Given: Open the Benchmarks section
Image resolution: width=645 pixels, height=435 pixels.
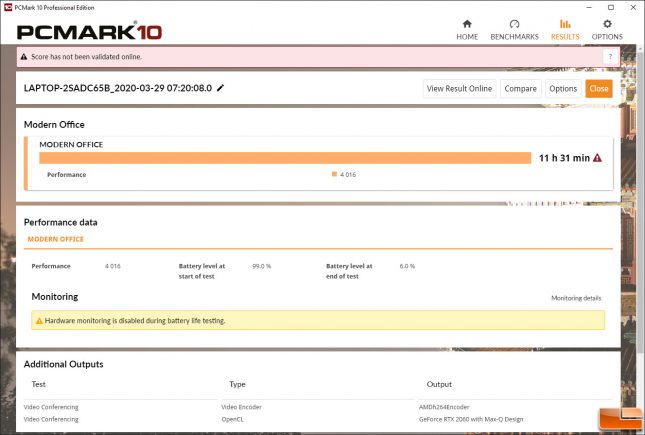Looking at the screenshot, I should [514, 30].
